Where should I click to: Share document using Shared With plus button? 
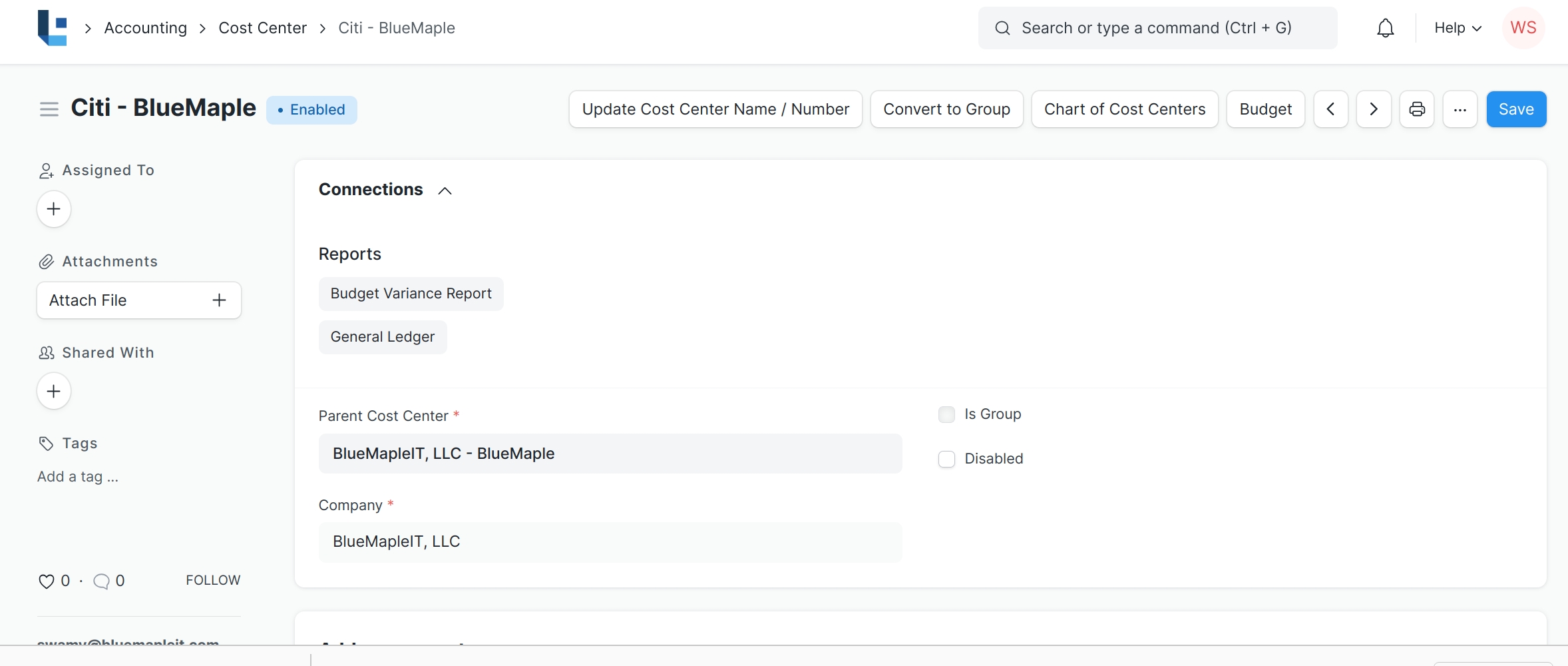(x=54, y=392)
